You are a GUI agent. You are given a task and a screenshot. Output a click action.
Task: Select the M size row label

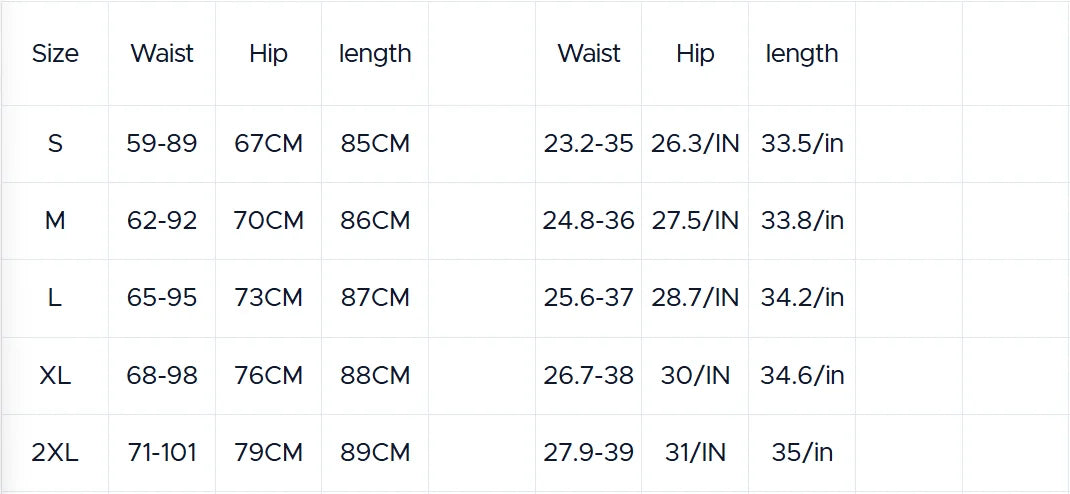pyautogui.click(x=55, y=221)
